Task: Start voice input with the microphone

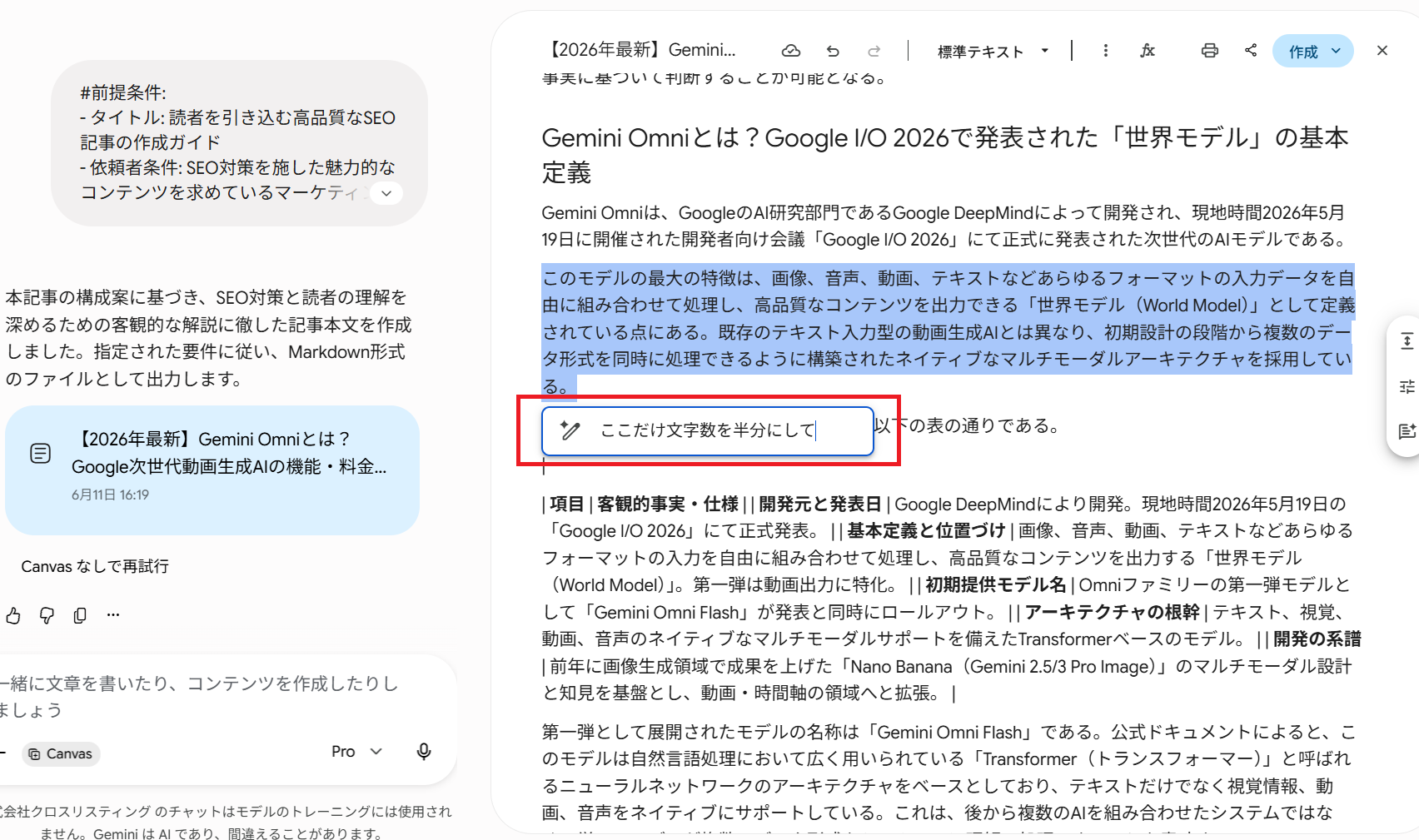Action: point(424,752)
